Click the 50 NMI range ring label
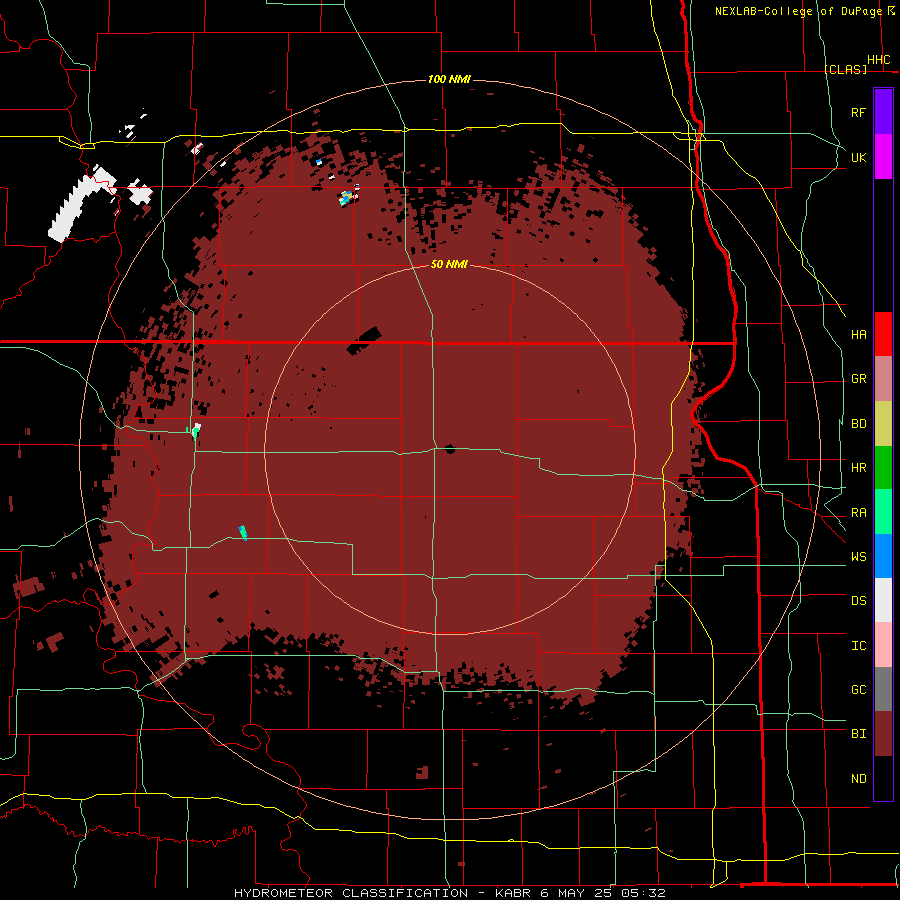 click(449, 264)
